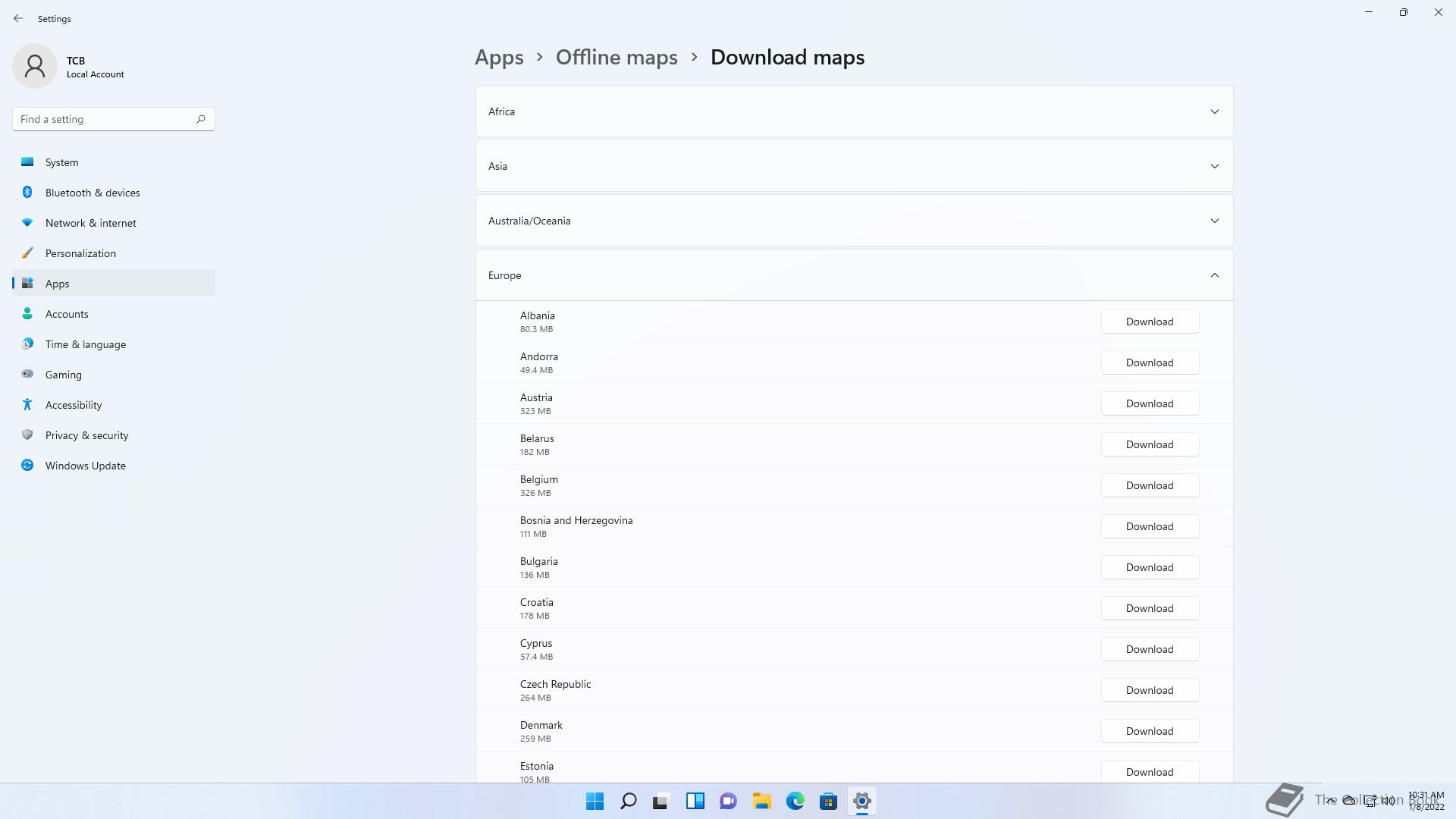Image resolution: width=1456 pixels, height=819 pixels.
Task: Select Time & language in sidebar
Action: coord(86,344)
